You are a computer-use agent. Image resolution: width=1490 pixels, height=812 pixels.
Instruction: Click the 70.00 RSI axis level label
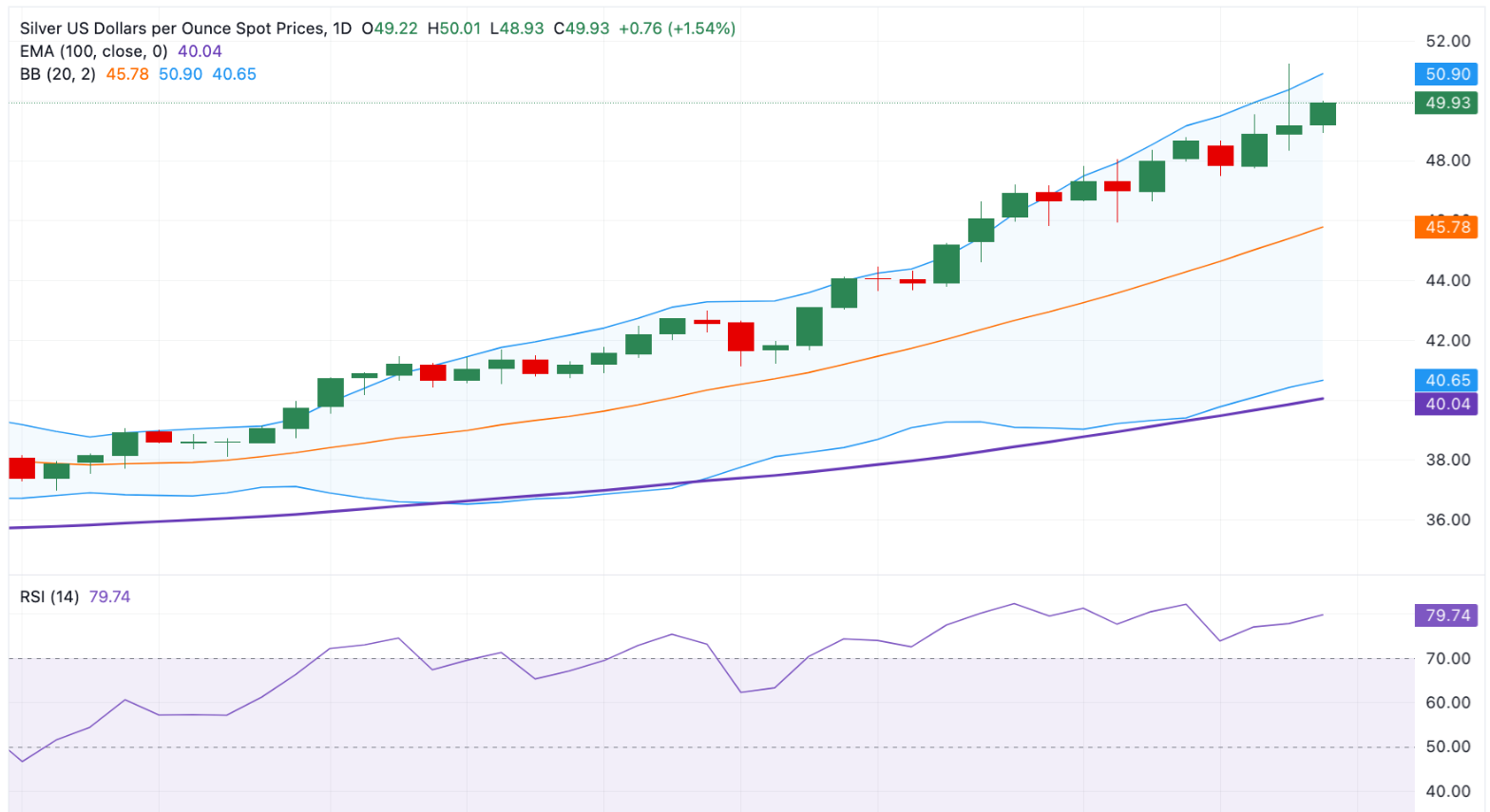coord(1447,658)
